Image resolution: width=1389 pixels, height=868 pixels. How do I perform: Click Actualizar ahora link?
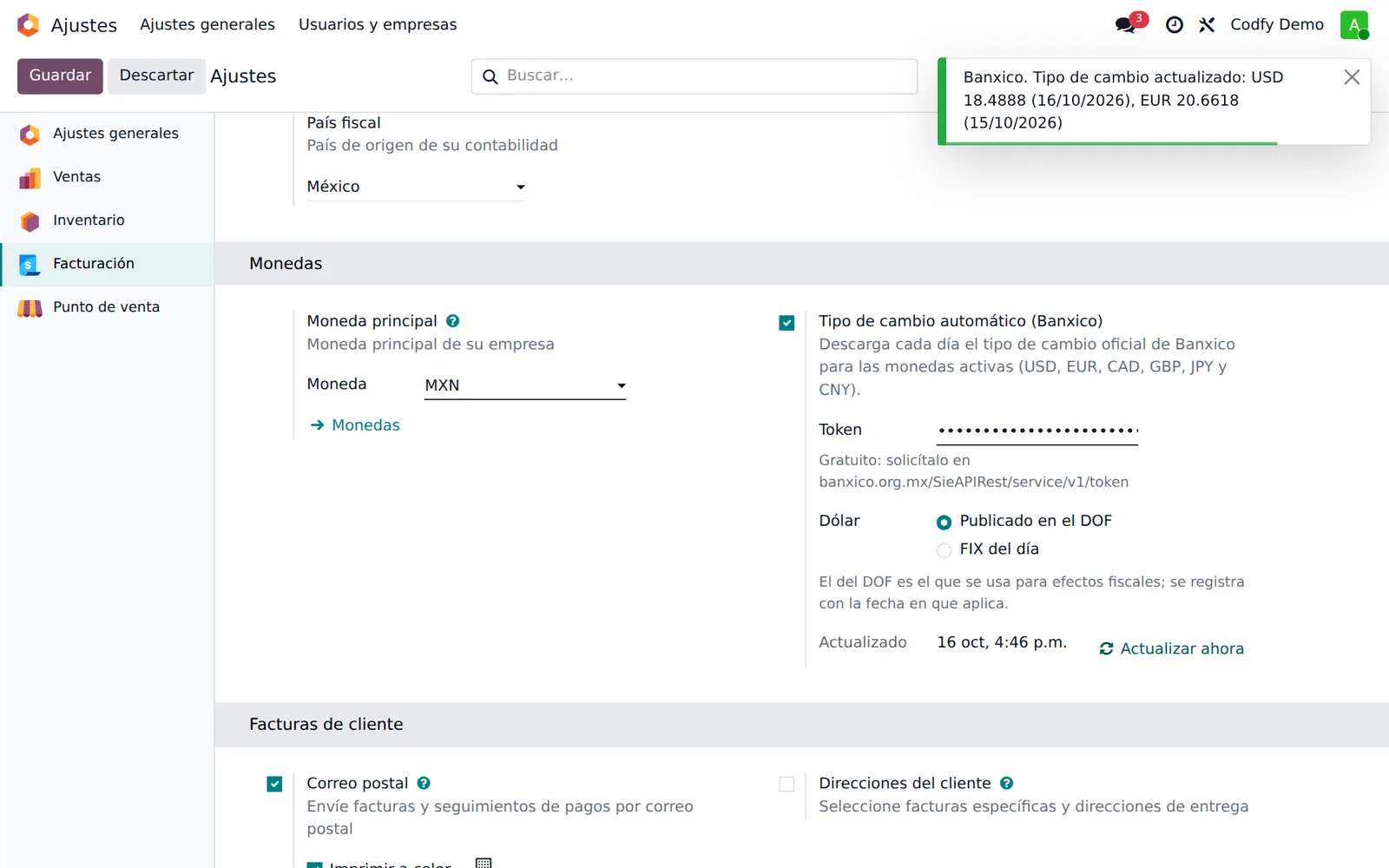point(1171,648)
